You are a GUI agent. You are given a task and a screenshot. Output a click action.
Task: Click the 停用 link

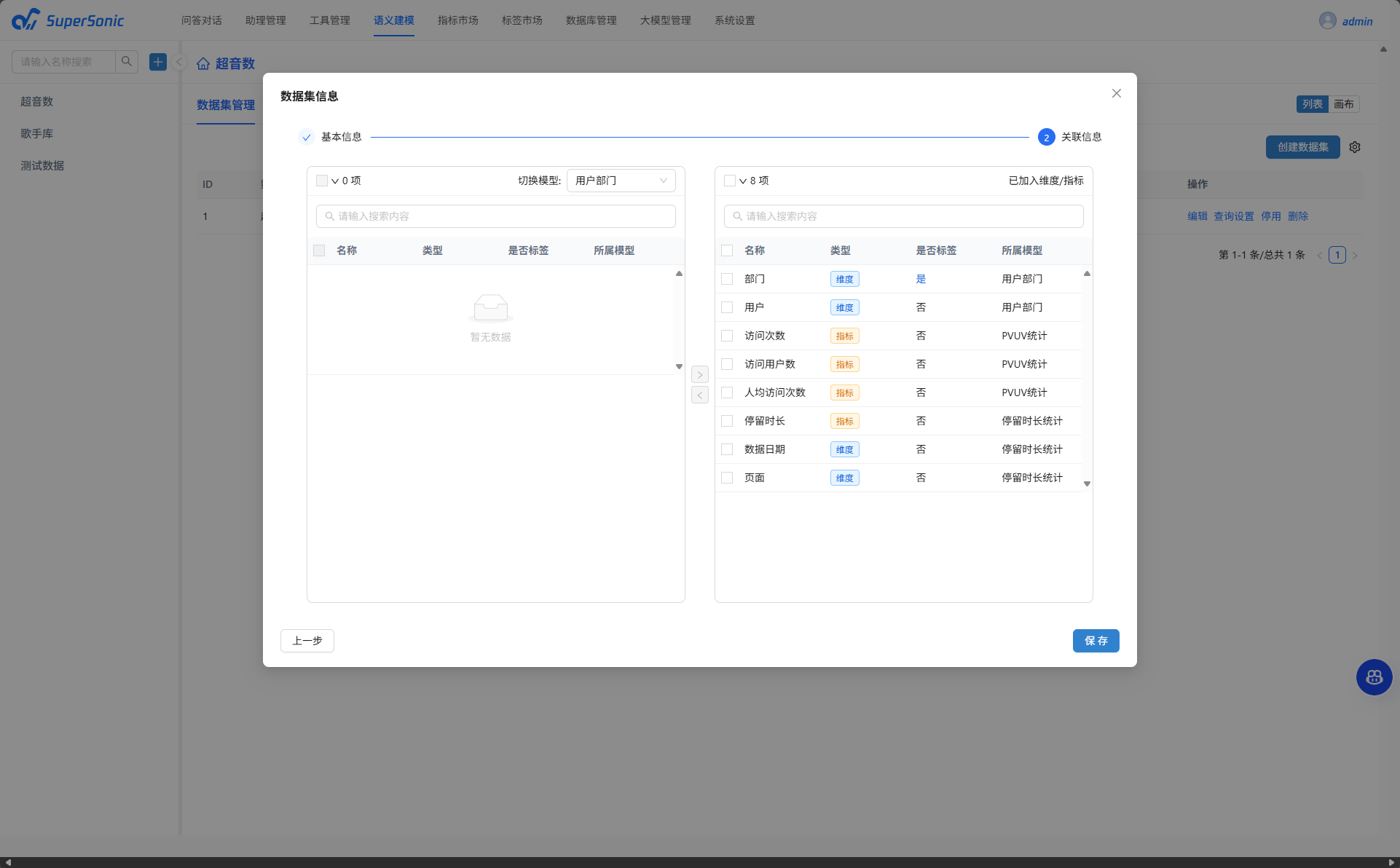(1271, 216)
